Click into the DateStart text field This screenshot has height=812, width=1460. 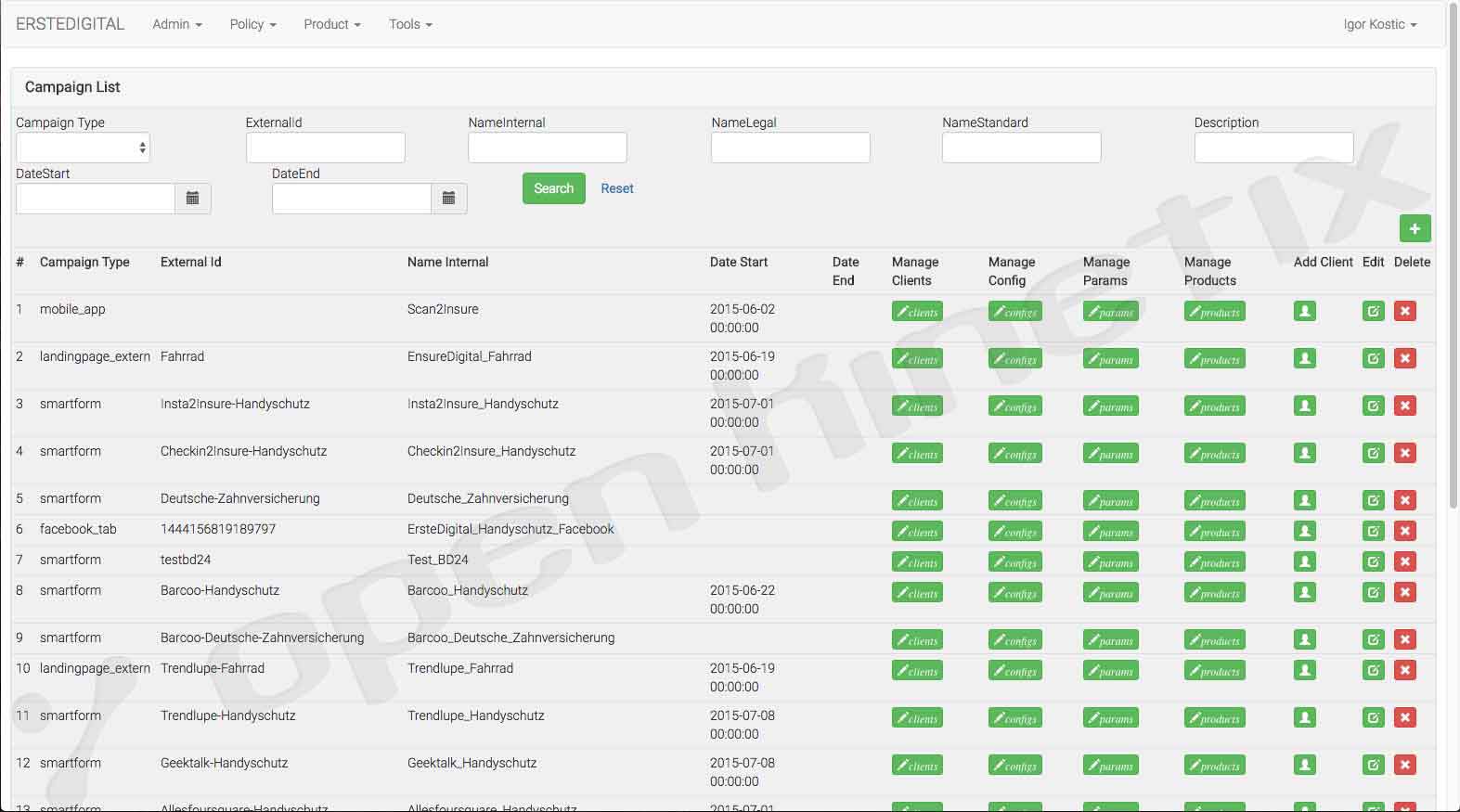click(x=96, y=199)
